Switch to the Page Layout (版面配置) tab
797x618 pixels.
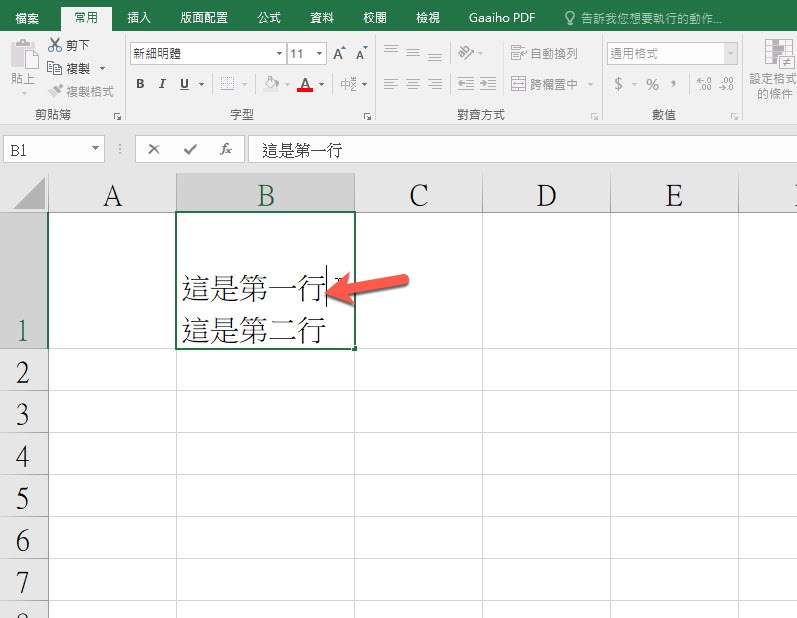204,18
